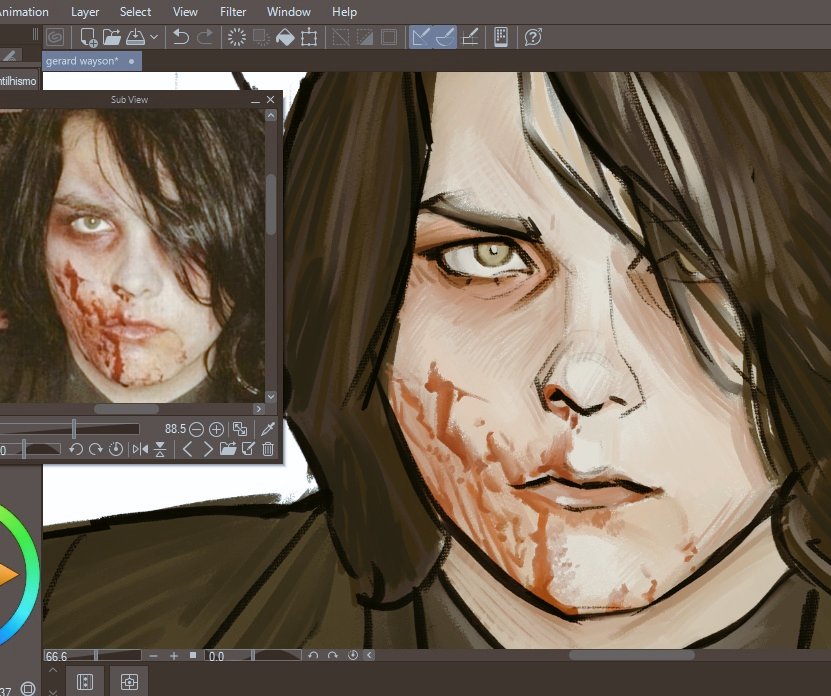Open the View menu
The width and height of the screenshot is (831, 696).
pos(185,12)
